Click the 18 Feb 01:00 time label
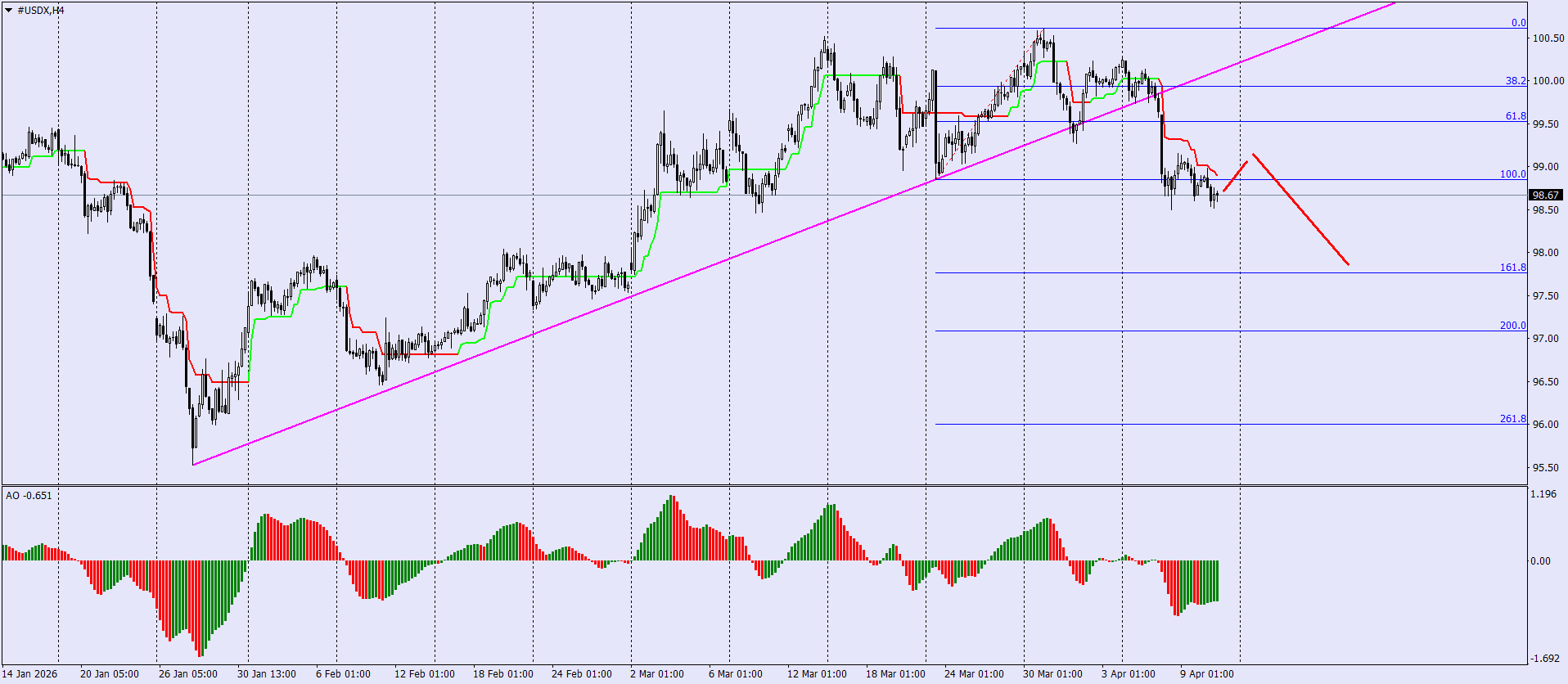Image resolution: width=1568 pixels, height=684 pixels. (x=503, y=674)
